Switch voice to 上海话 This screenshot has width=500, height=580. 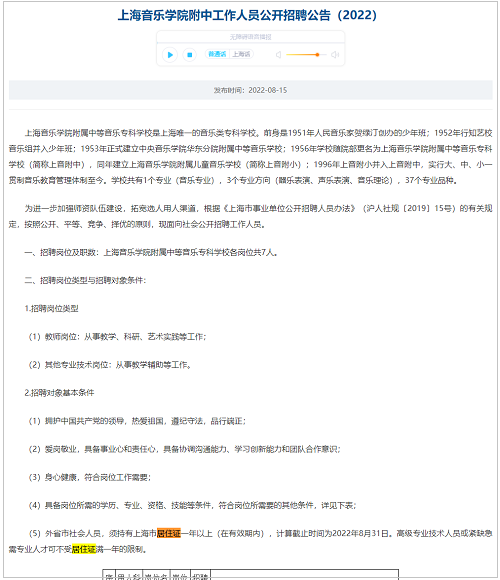pos(241,54)
